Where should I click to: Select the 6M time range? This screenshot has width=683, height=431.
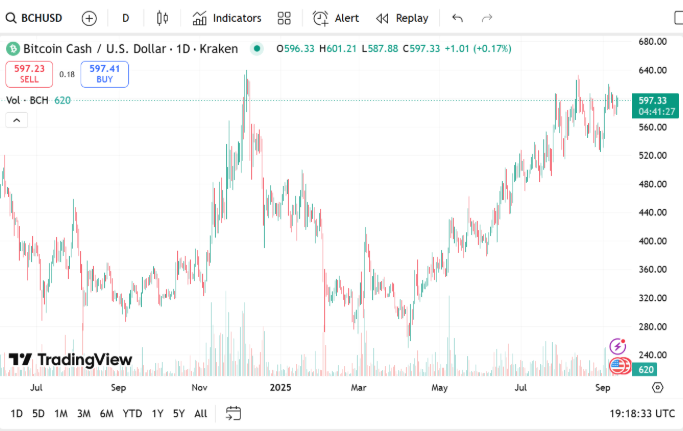click(106, 414)
